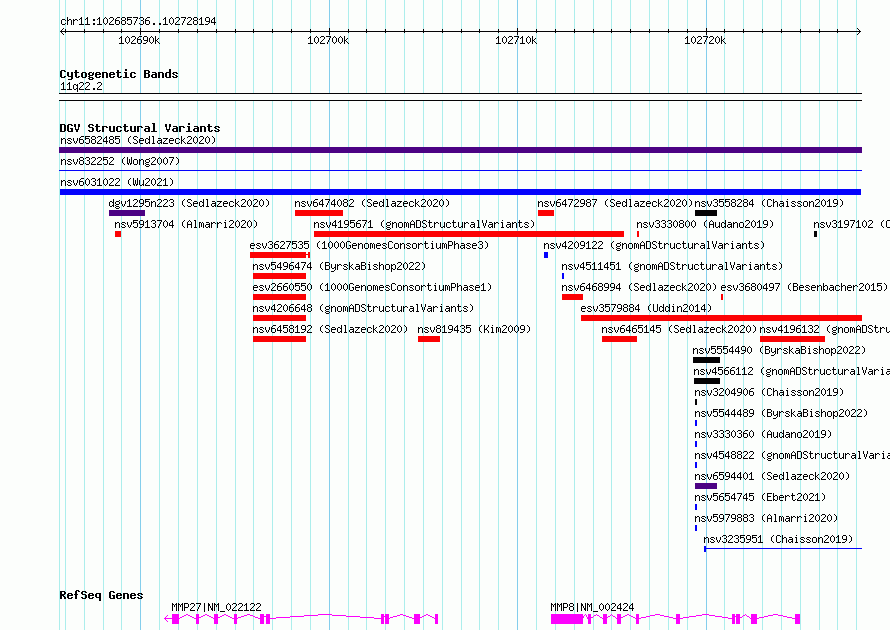Open the MMP8|NM_002424 gene label

tap(592, 607)
